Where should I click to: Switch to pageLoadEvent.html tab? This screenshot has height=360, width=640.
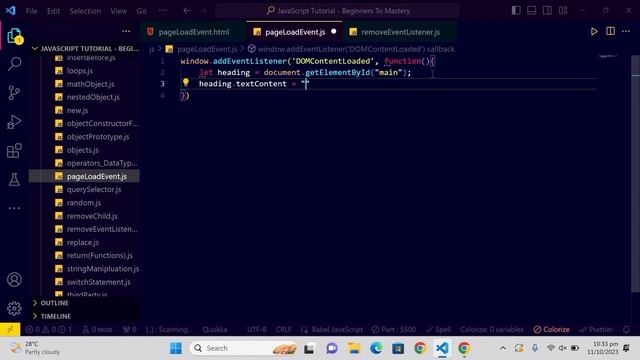[193, 32]
